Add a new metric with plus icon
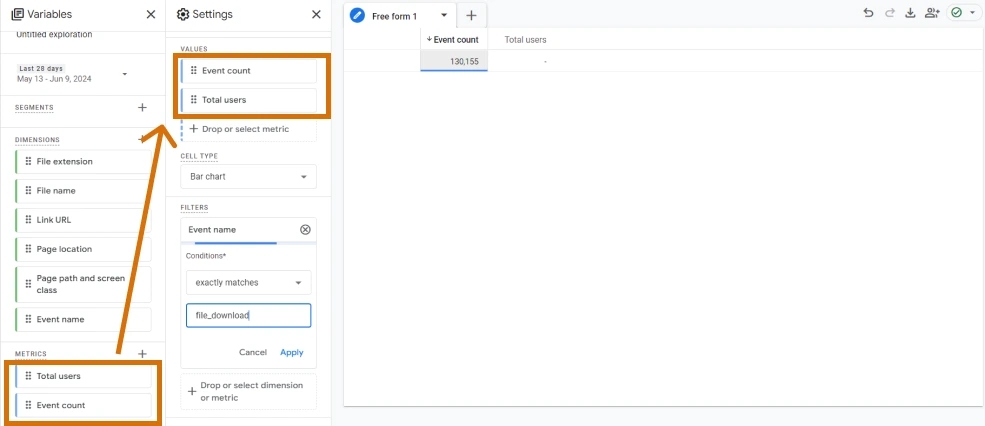985x426 pixels. pyautogui.click(x=143, y=354)
